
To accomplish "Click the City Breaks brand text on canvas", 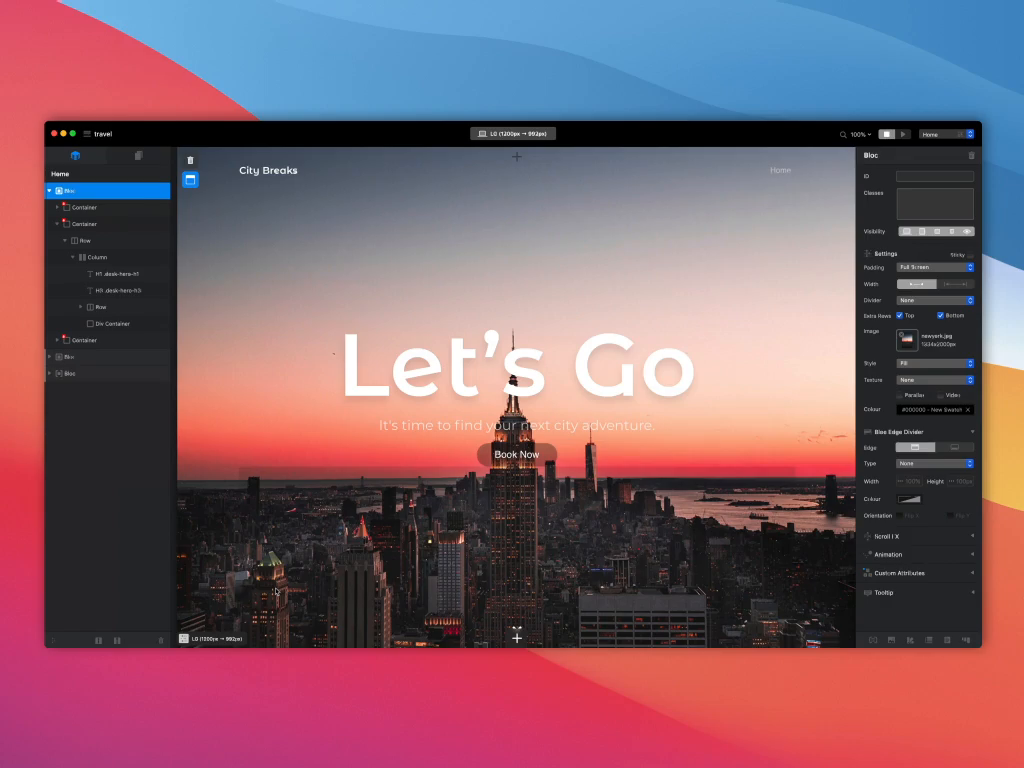I will (x=268, y=170).
